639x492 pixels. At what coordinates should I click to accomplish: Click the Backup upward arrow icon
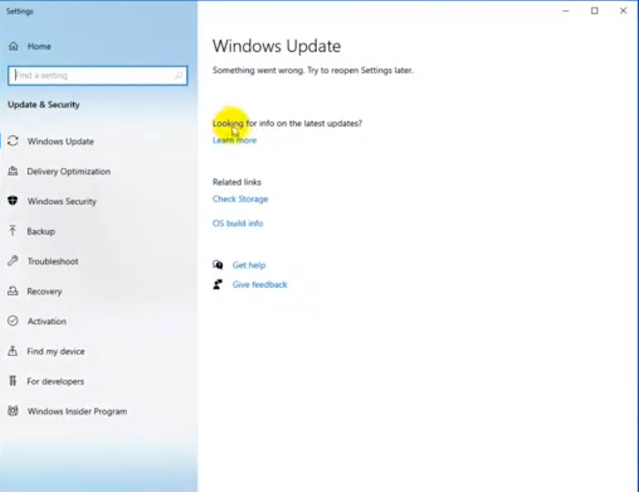click(x=13, y=231)
